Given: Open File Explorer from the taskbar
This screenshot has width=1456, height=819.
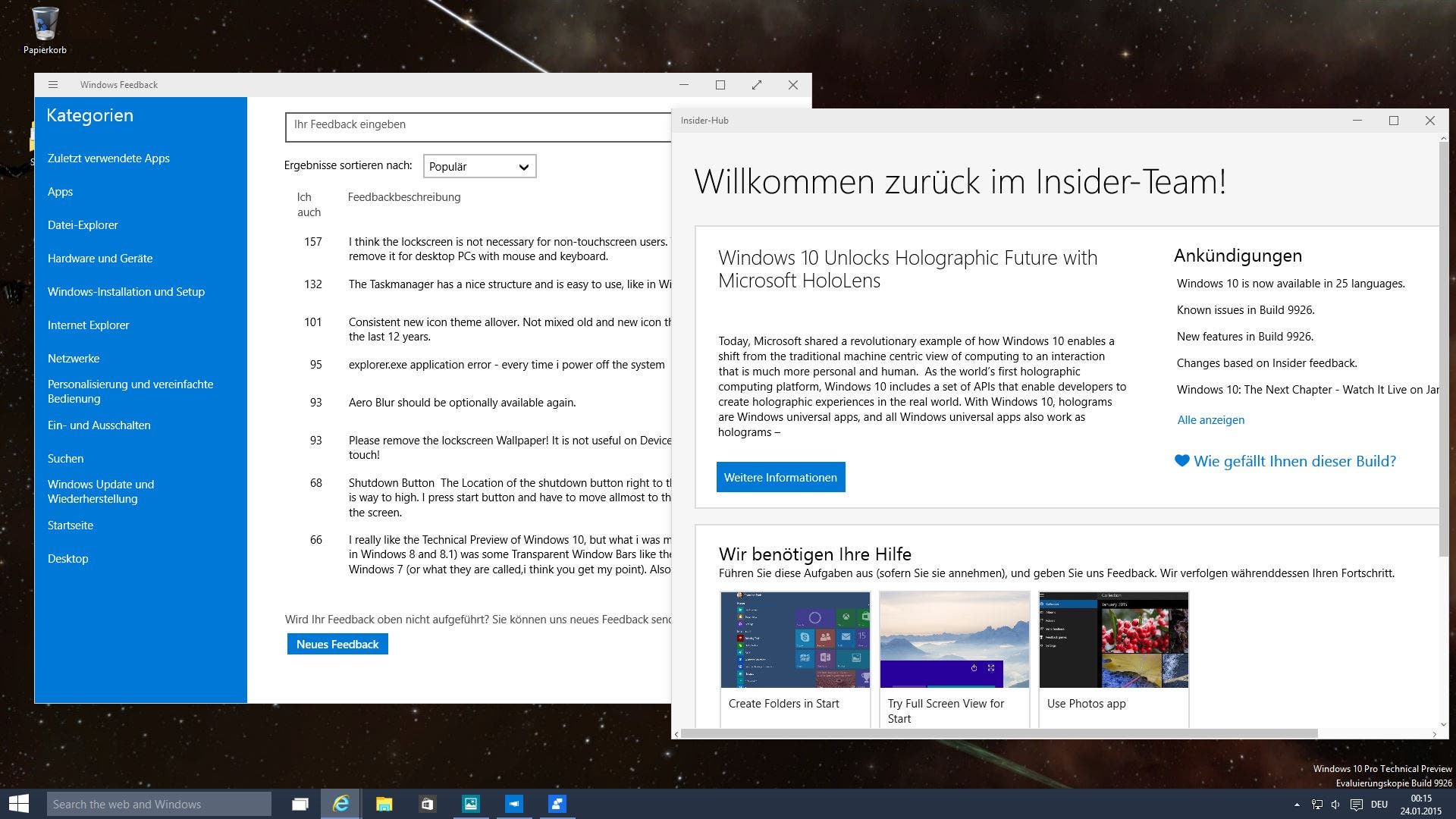Looking at the screenshot, I should coord(384,804).
